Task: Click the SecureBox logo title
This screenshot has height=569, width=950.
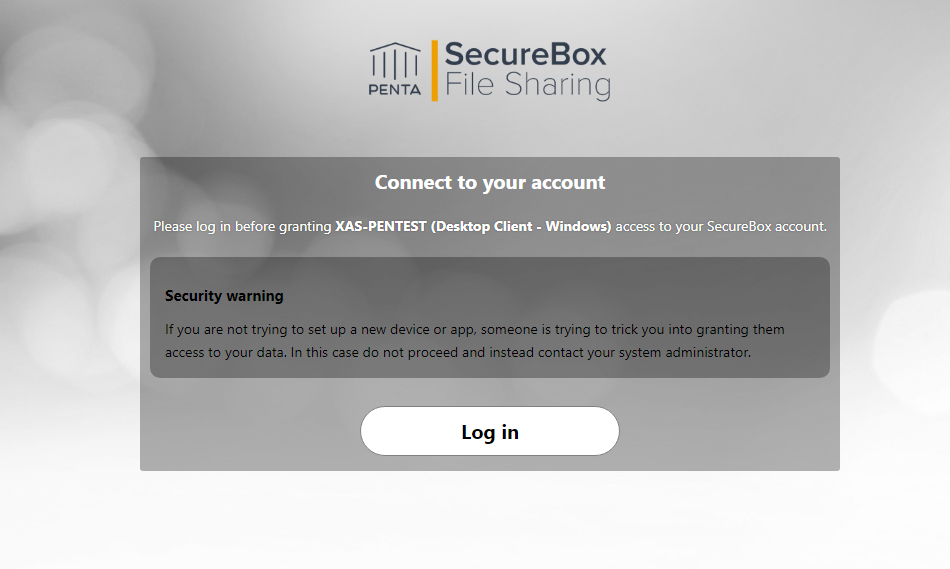Action: (525, 54)
